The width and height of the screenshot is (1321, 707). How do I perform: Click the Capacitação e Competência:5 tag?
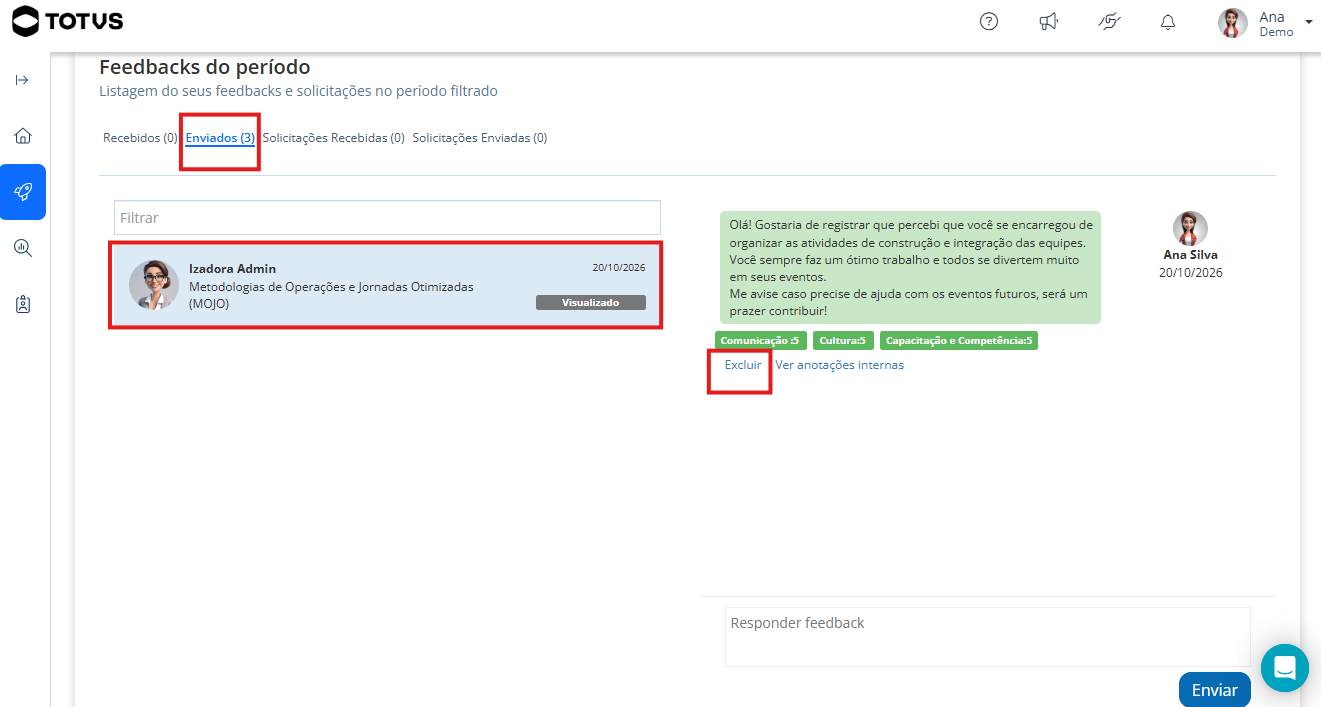click(x=959, y=341)
